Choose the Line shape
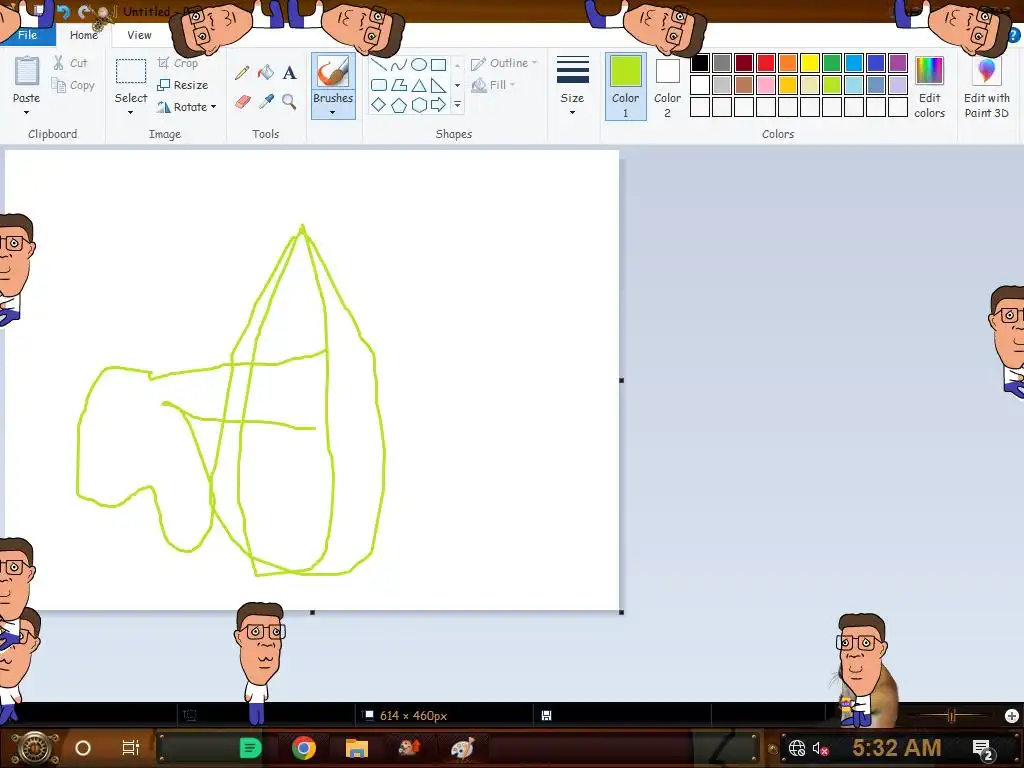This screenshot has width=1024, height=768. (x=379, y=64)
